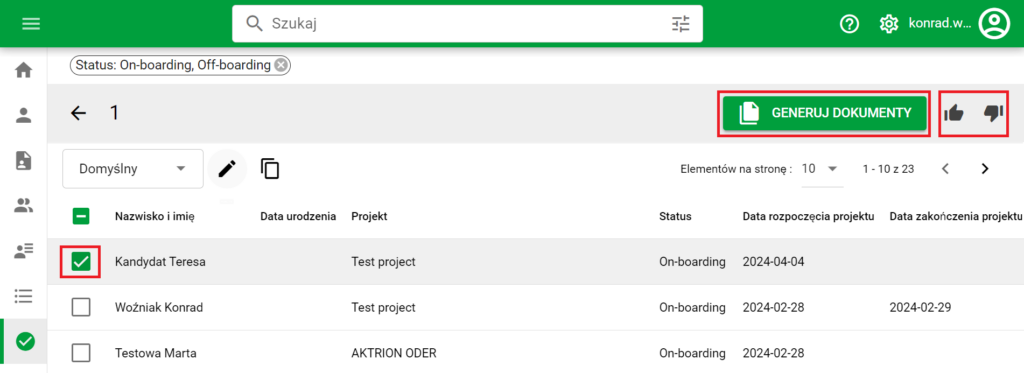1024x373 pixels.
Task: Sort by Data urodzenia column
Action: [x=298, y=216]
